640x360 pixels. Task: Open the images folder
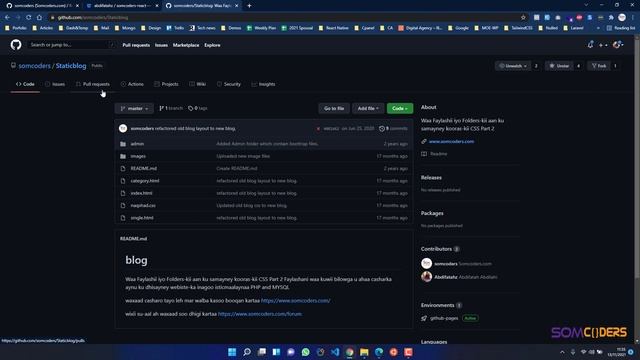138,156
